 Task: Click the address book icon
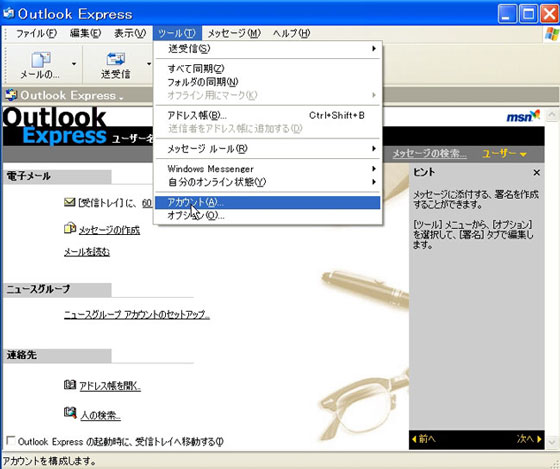(70, 385)
